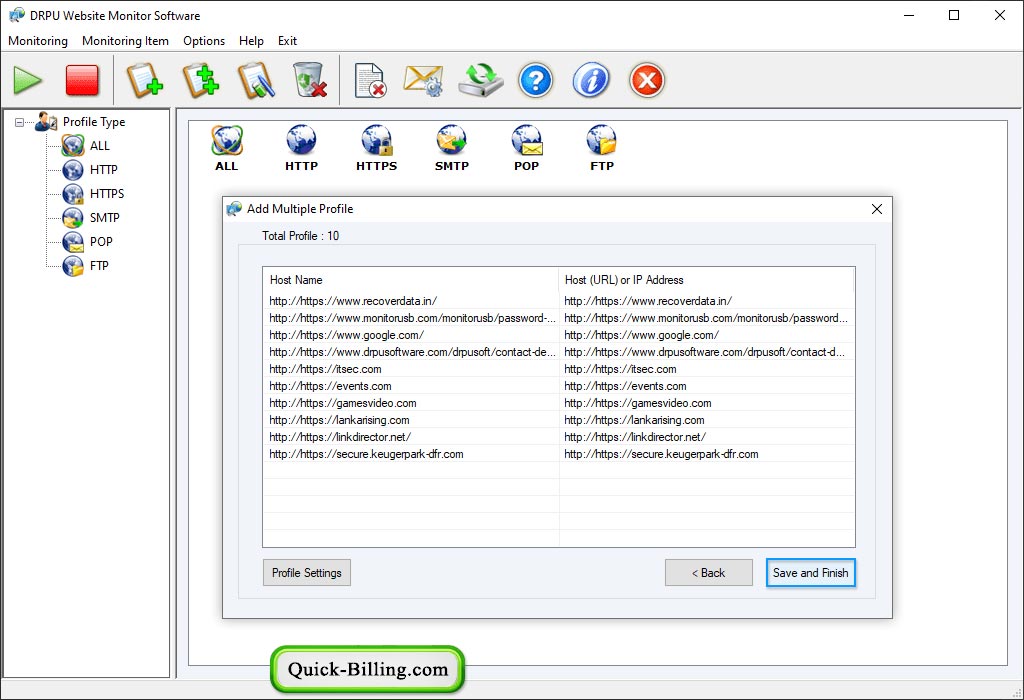The image size is (1024, 700).
Task: Select the monitorusb.com row under Host Name
Action: click(412, 318)
